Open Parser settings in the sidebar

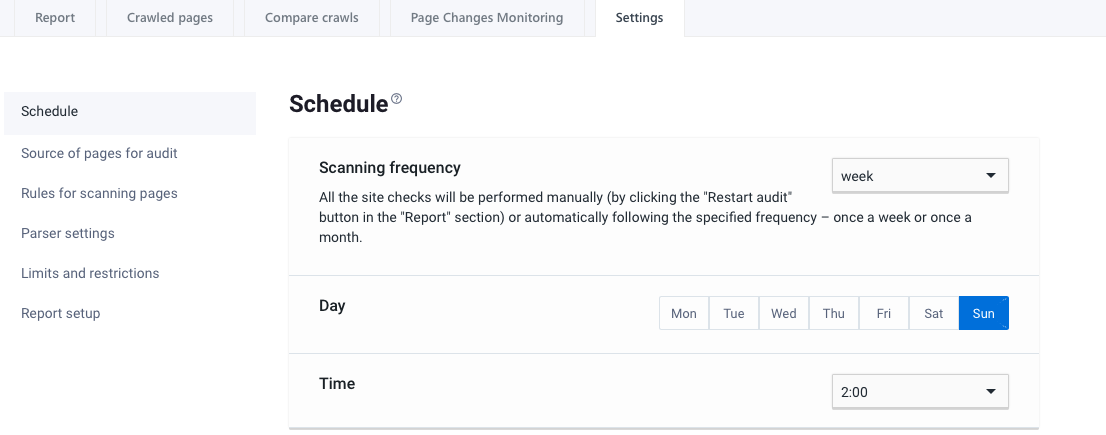pos(68,233)
